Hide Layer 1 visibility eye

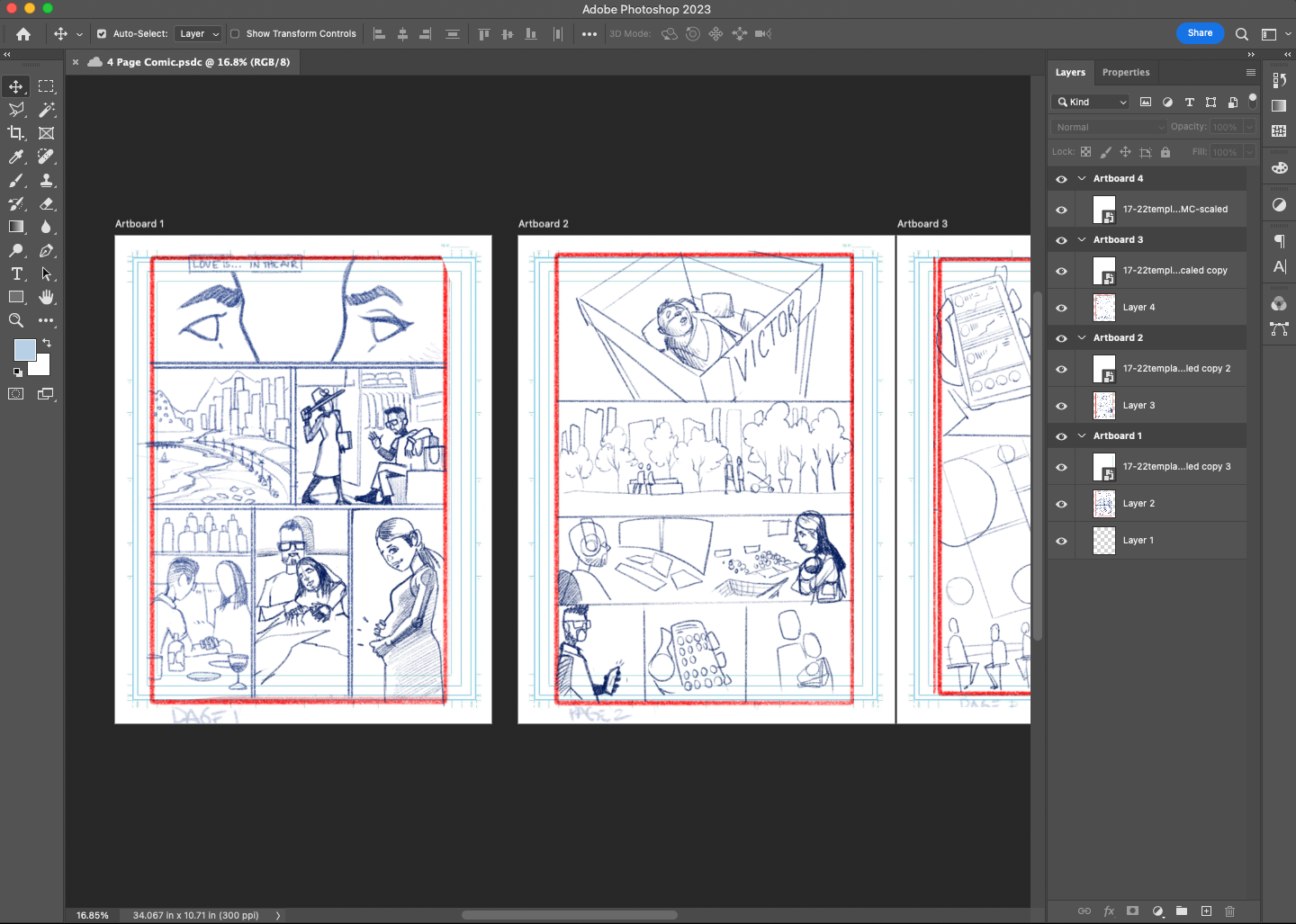[1062, 541]
